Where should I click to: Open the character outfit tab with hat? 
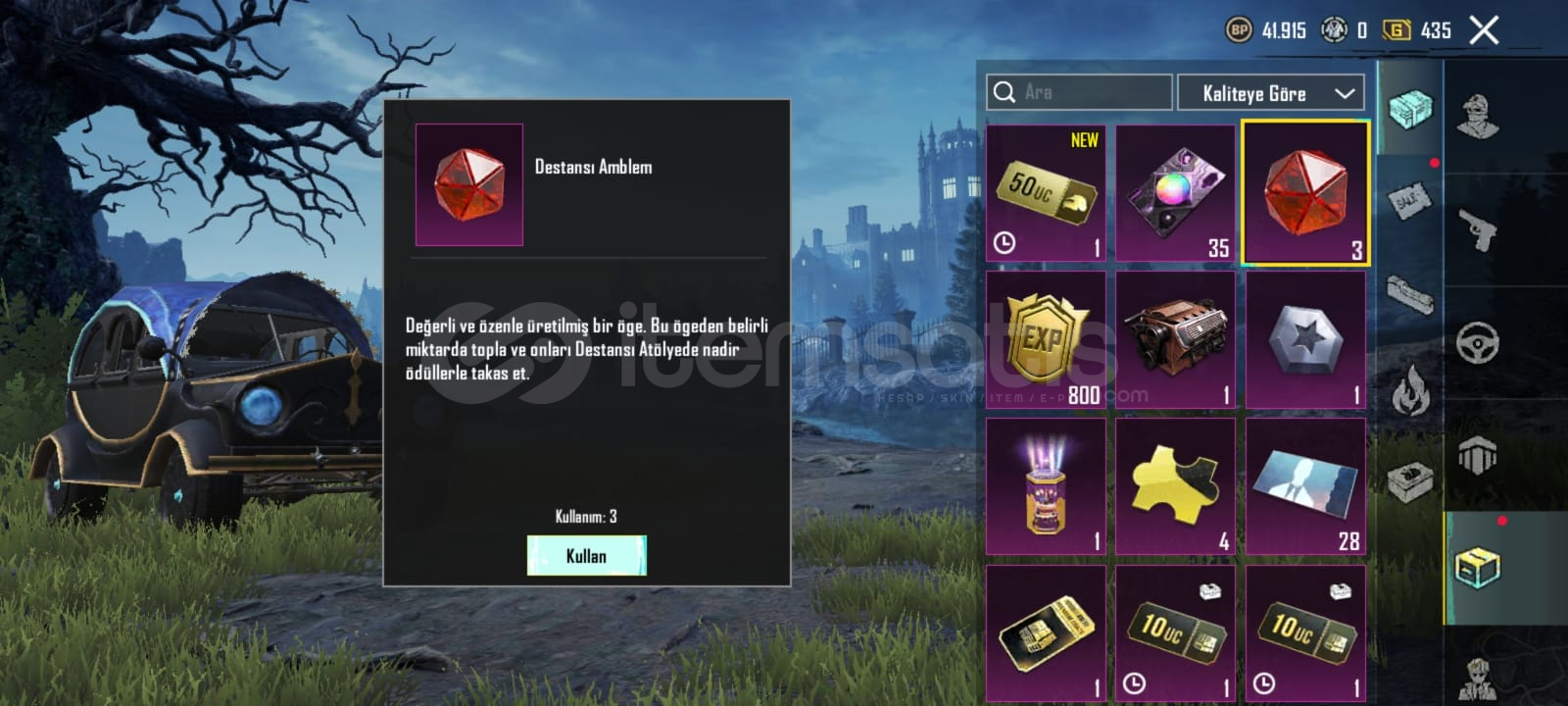(x=1477, y=118)
